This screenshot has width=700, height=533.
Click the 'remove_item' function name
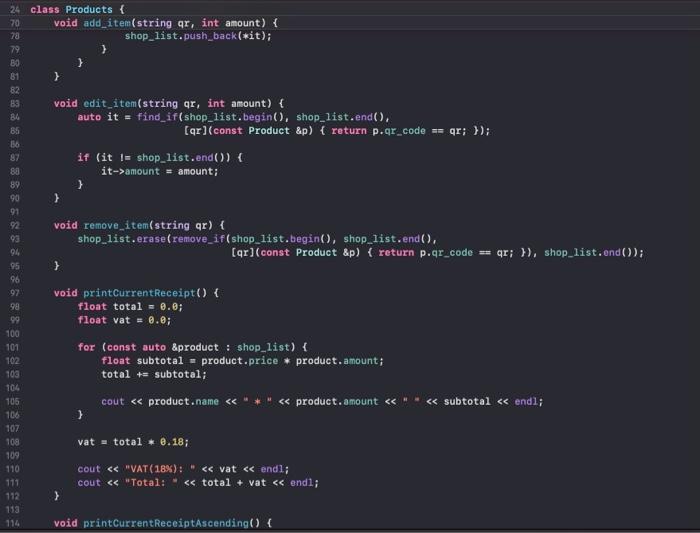coord(116,225)
